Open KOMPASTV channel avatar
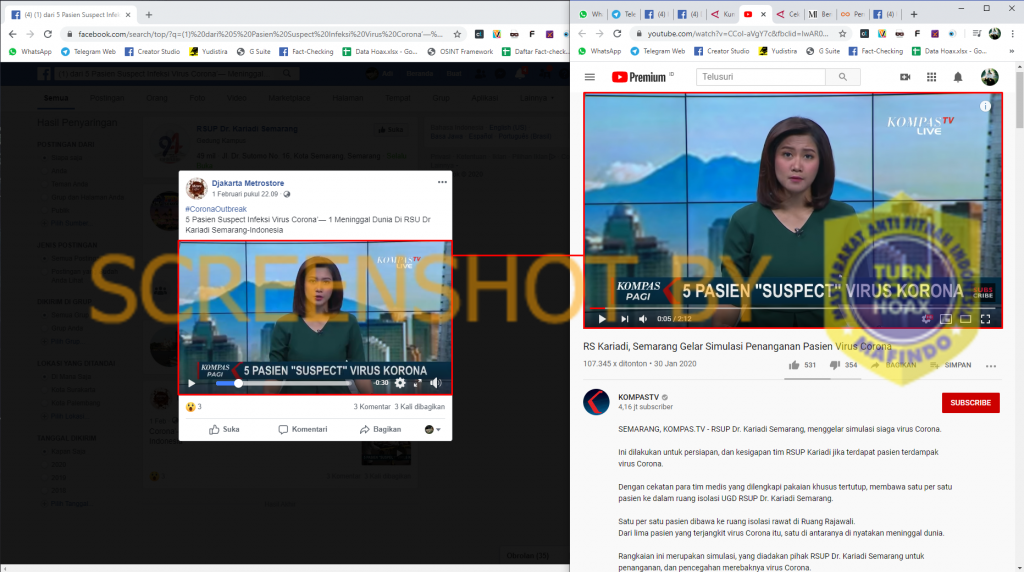Image resolution: width=1024 pixels, height=572 pixels. [x=596, y=402]
